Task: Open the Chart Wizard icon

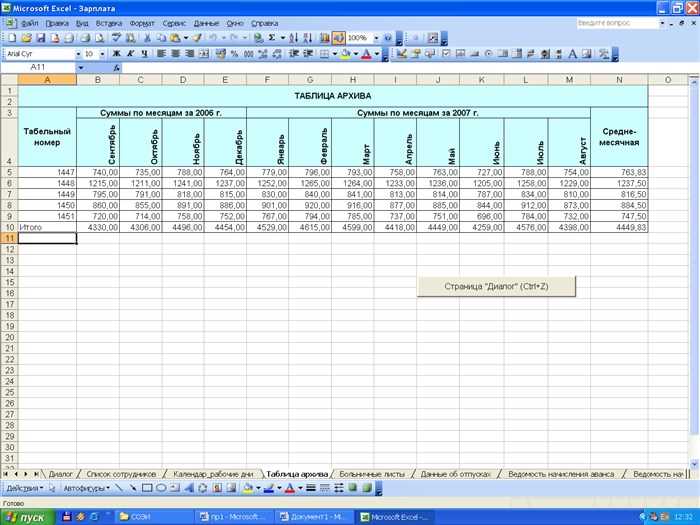Action: (x=325, y=38)
